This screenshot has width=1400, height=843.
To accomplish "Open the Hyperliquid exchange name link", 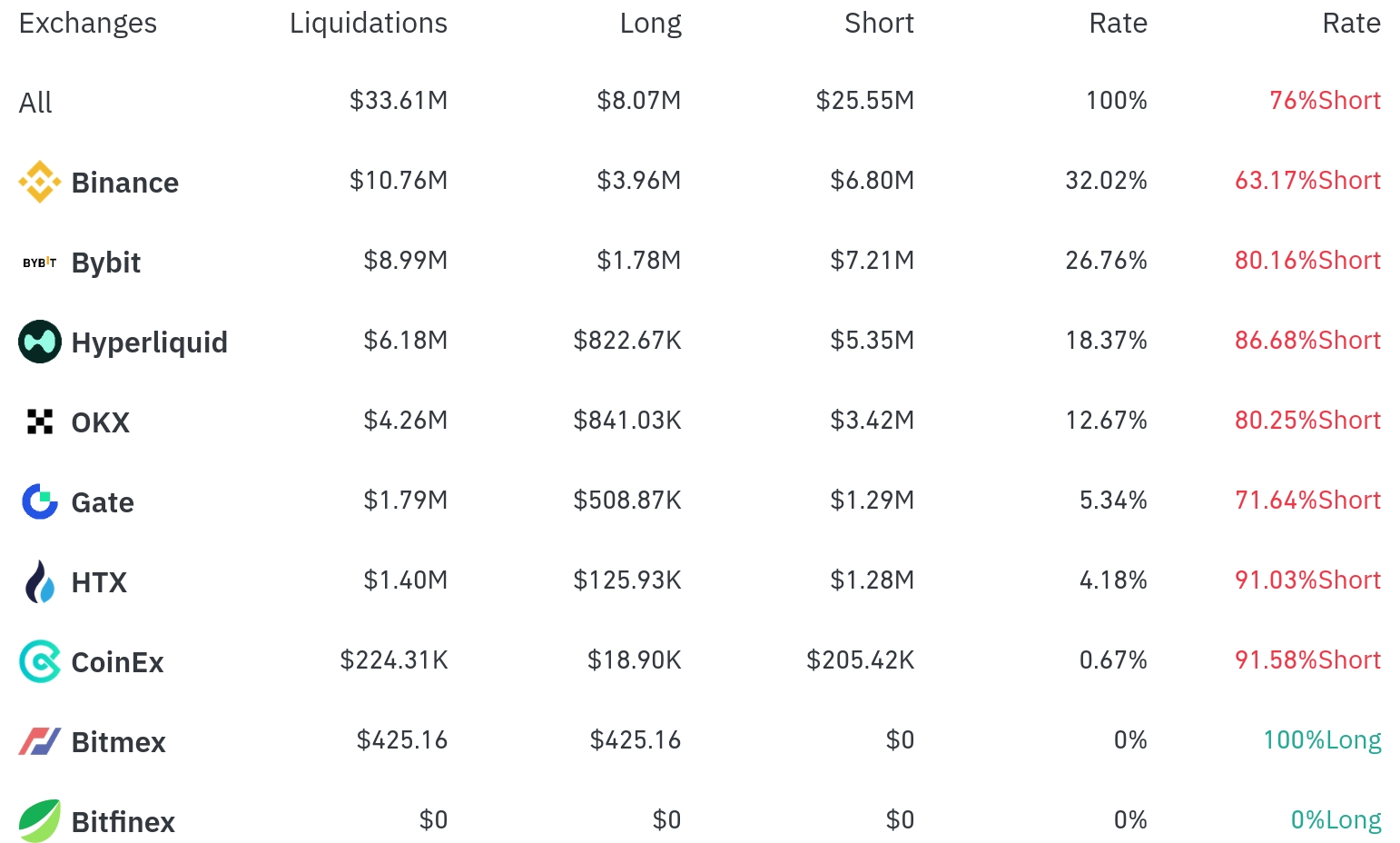I will pyautogui.click(x=150, y=342).
